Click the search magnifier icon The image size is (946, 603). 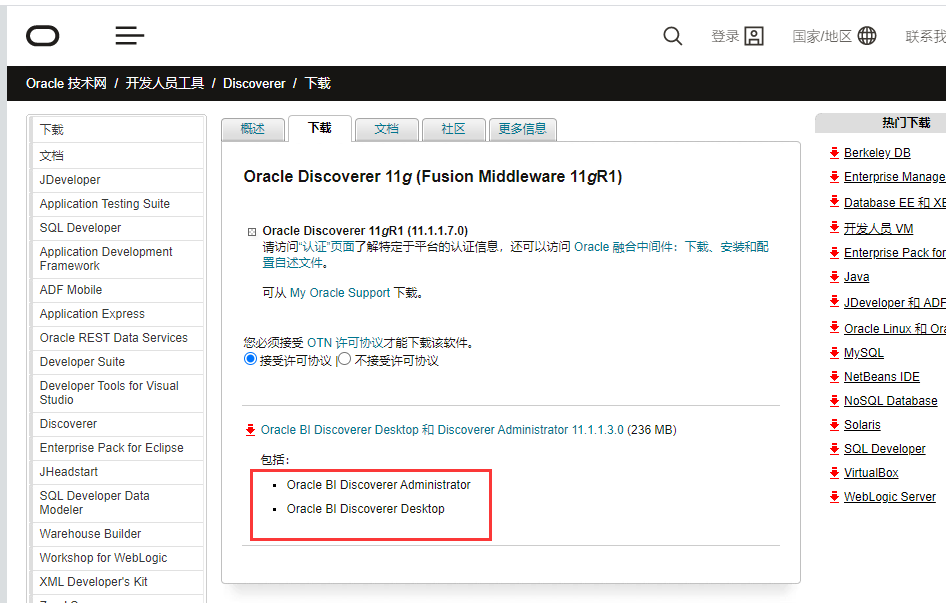click(x=673, y=36)
